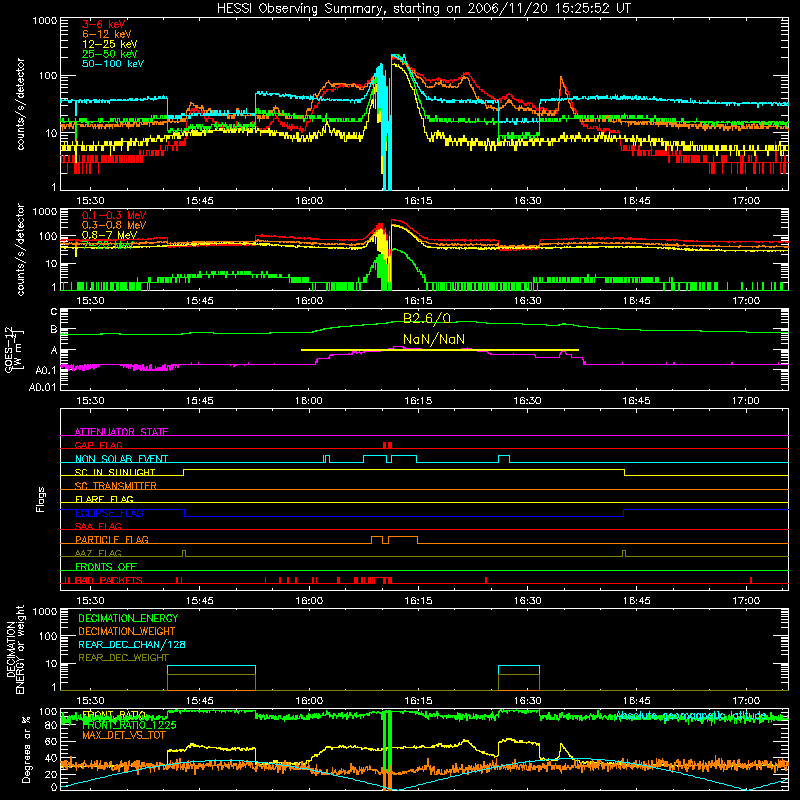Select the red 3-6 keV legend label
Image resolution: width=800 pixels, height=800 pixels.
click(x=104, y=24)
